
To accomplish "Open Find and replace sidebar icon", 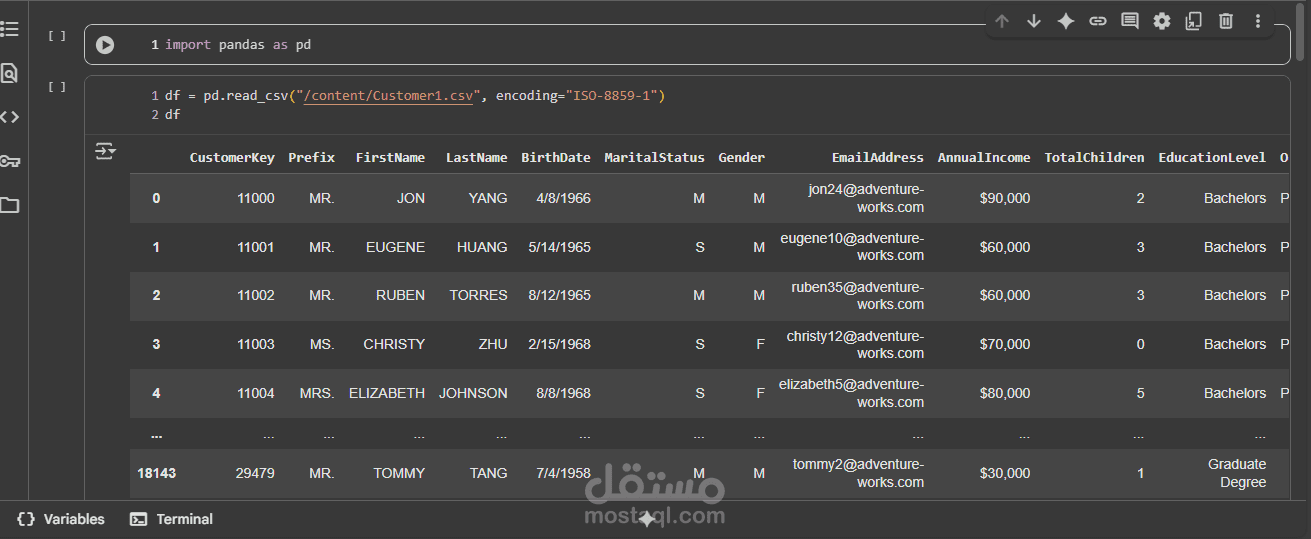I will click(9, 72).
